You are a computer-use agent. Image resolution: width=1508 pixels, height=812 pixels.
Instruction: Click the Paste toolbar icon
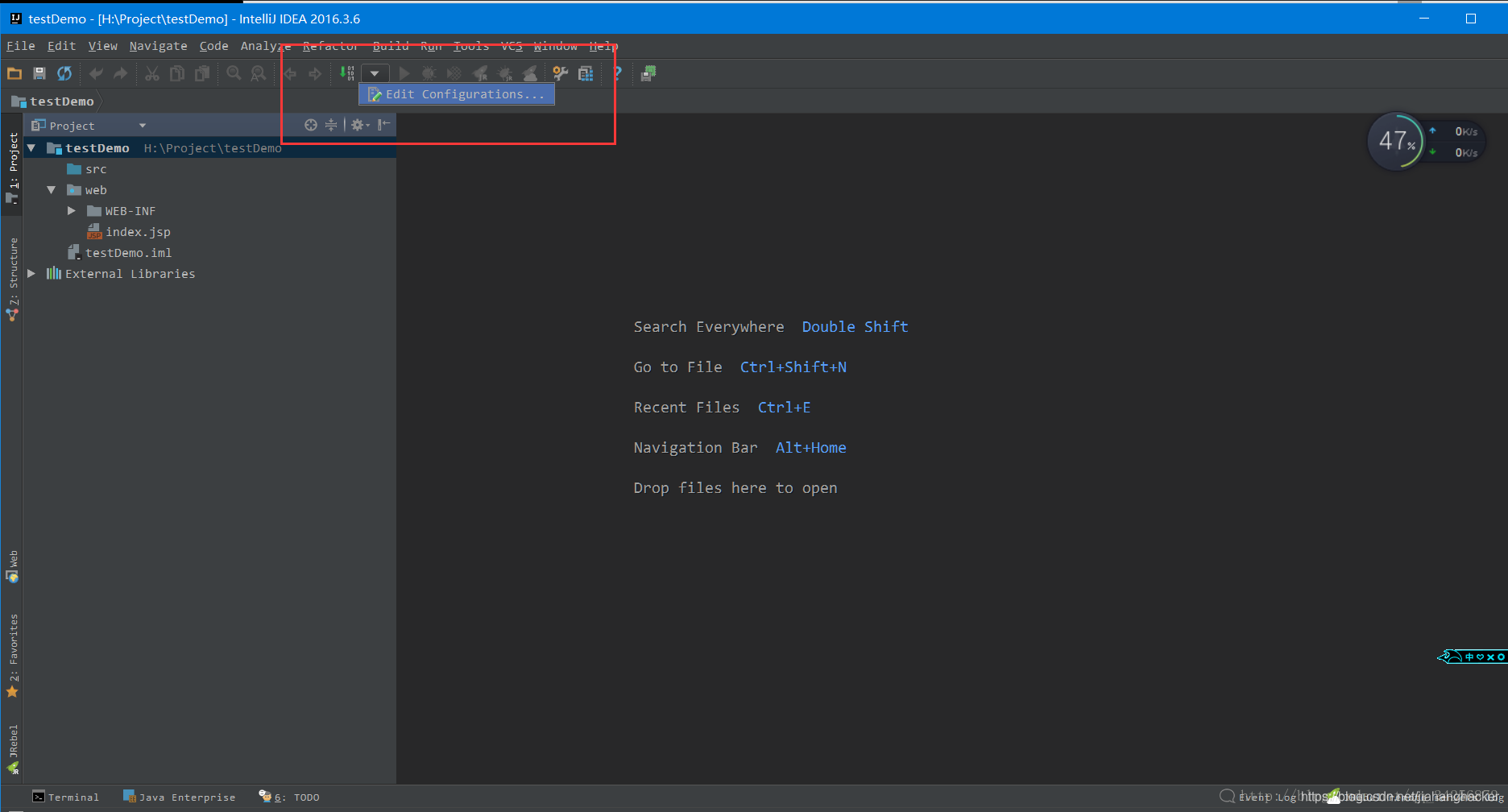point(202,73)
